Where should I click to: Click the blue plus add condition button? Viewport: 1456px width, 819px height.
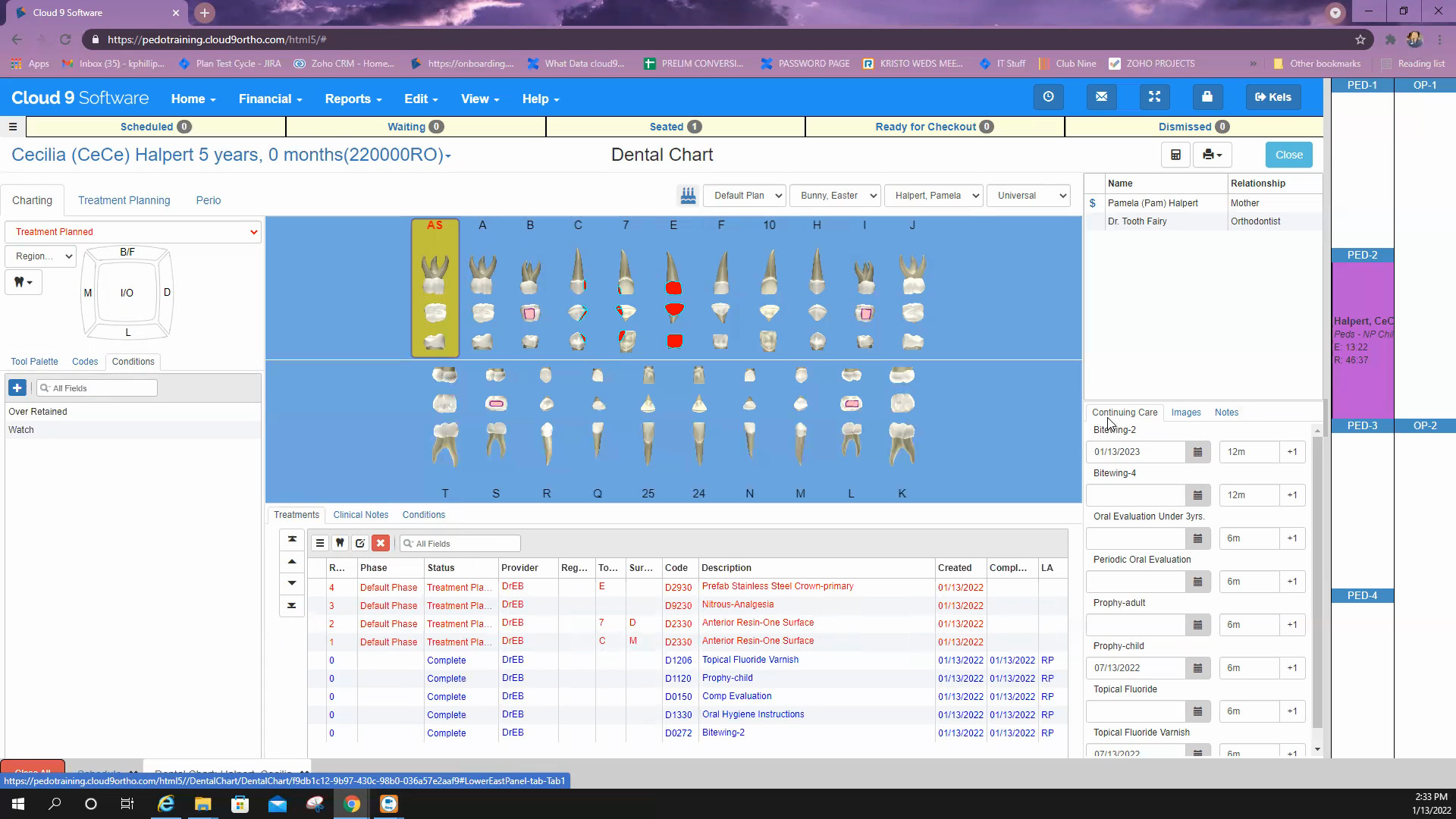(x=17, y=388)
